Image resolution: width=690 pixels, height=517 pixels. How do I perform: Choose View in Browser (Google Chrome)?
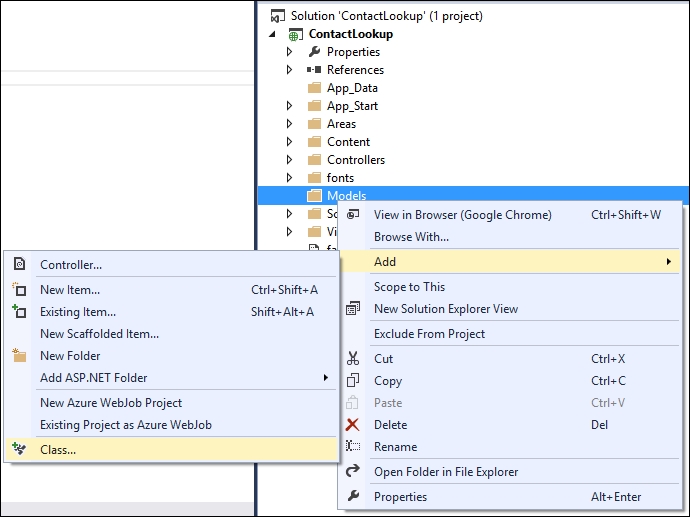tap(462, 215)
